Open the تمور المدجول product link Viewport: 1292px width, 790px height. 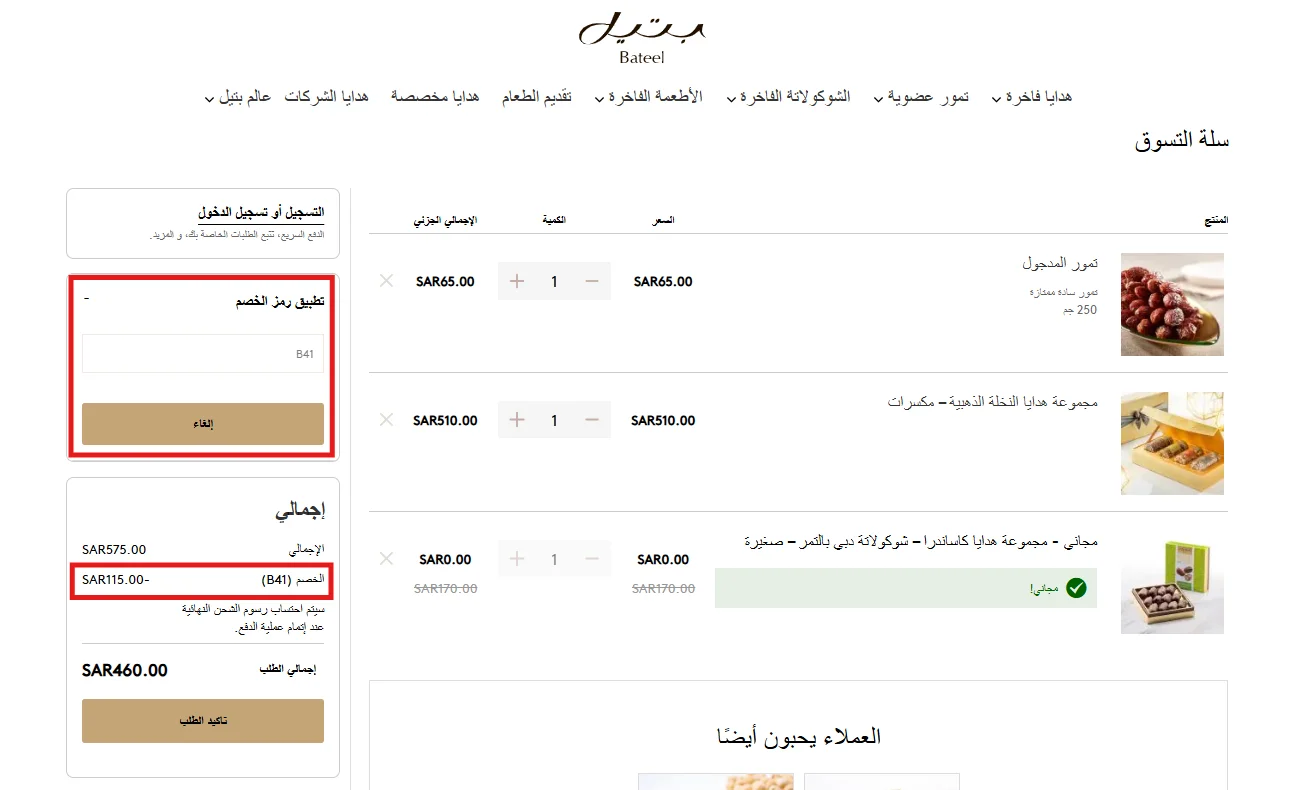(1059, 263)
